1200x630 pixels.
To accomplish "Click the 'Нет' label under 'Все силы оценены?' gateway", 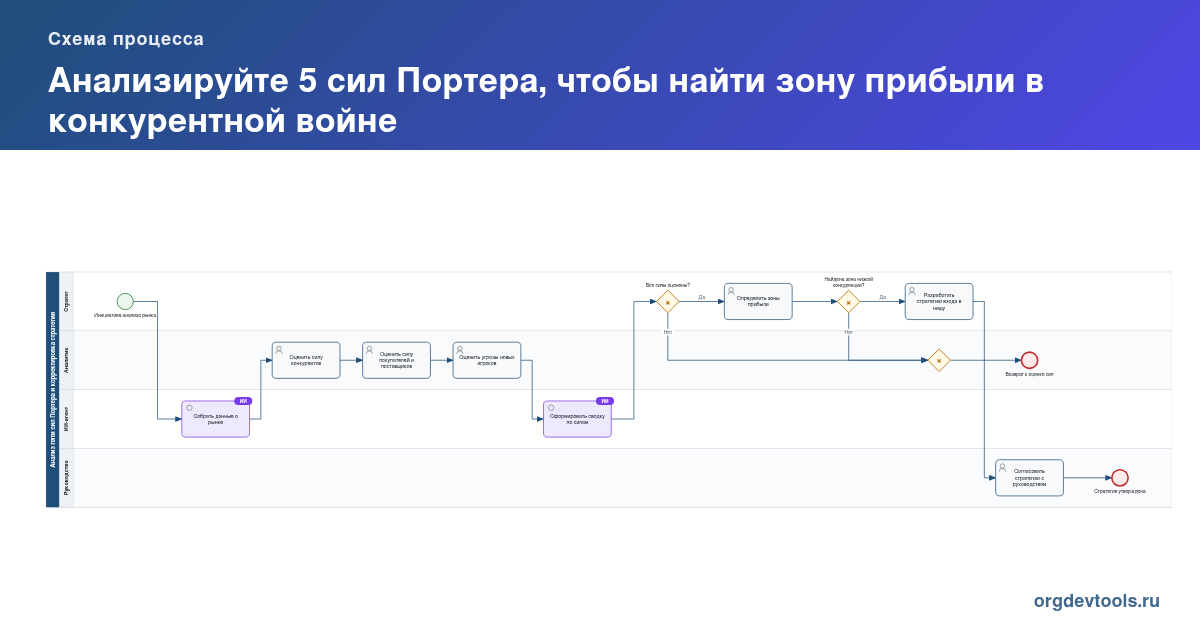I will point(667,331).
